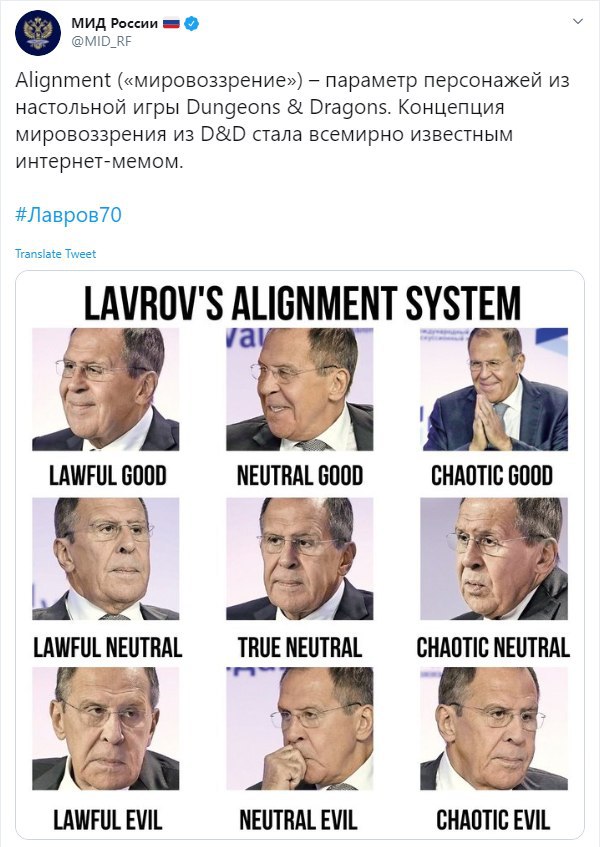Open the МИД России account name
Screen dimensions: 600x847
pos(114,23)
